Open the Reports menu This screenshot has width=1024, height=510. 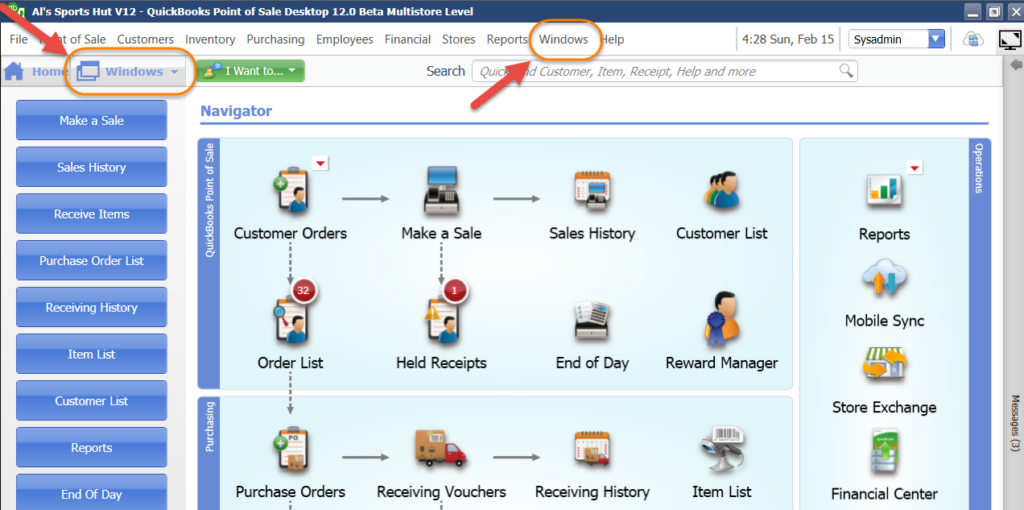[x=507, y=39]
